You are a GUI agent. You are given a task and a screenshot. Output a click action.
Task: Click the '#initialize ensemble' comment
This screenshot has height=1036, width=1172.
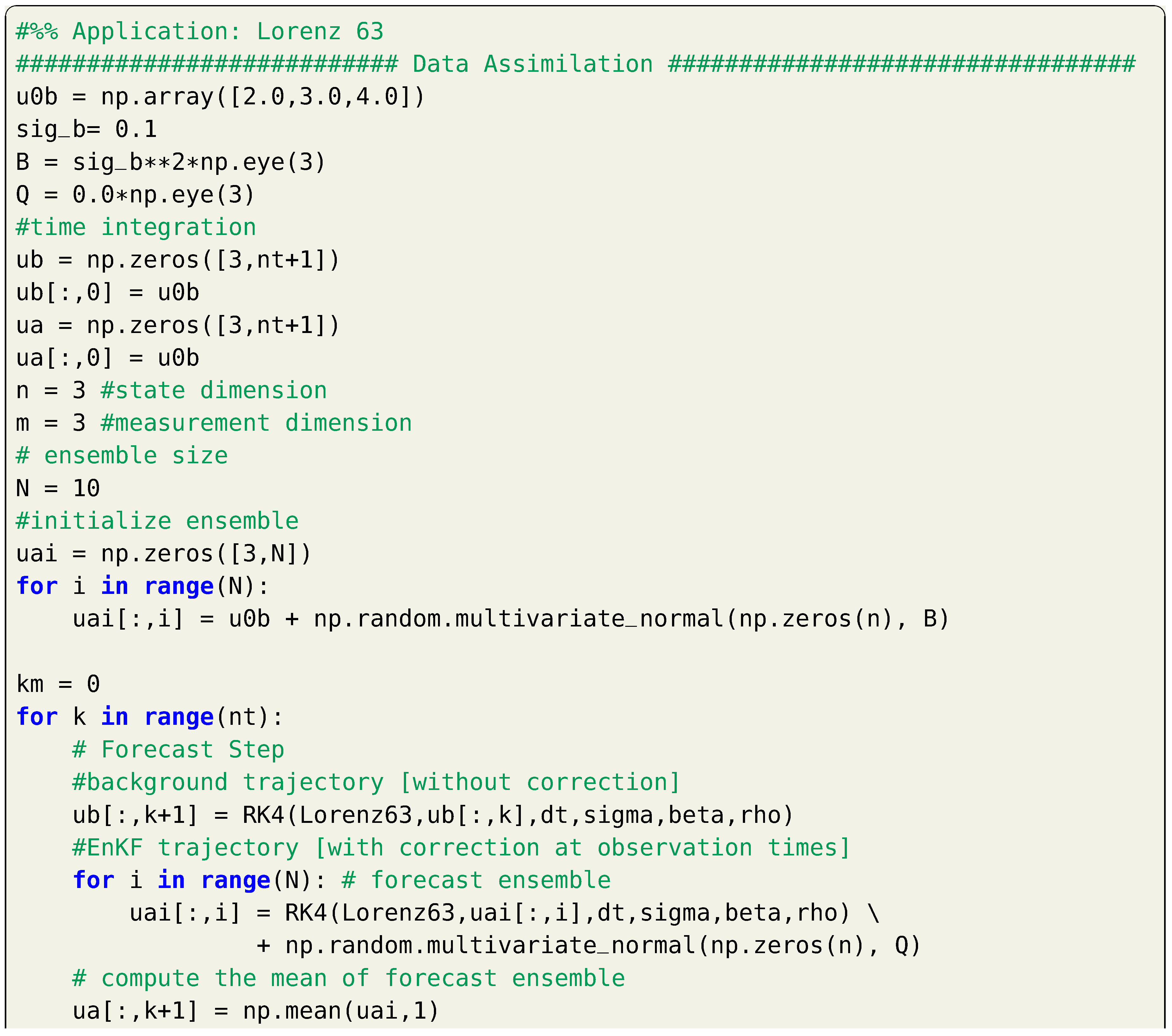pyautogui.click(x=157, y=521)
